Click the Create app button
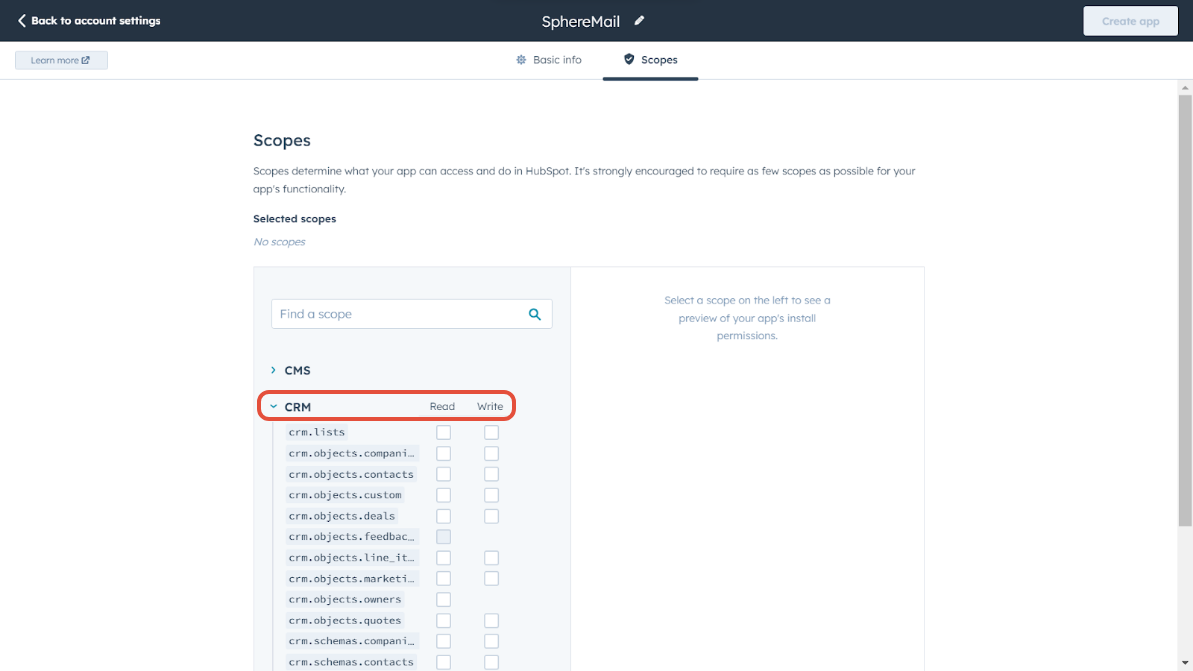This screenshot has width=1193, height=671. (x=1131, y=21)
